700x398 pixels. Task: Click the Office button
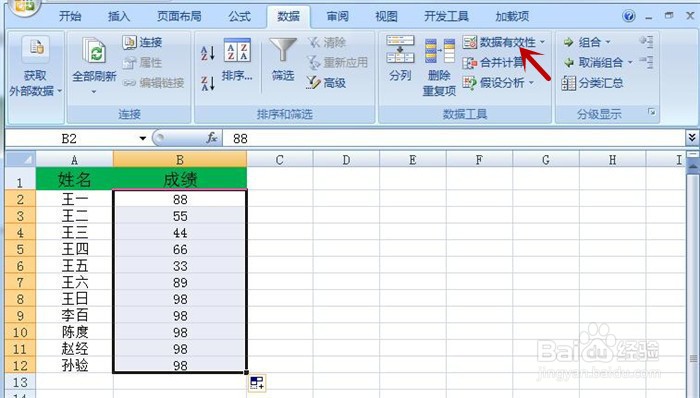[25, 5]
